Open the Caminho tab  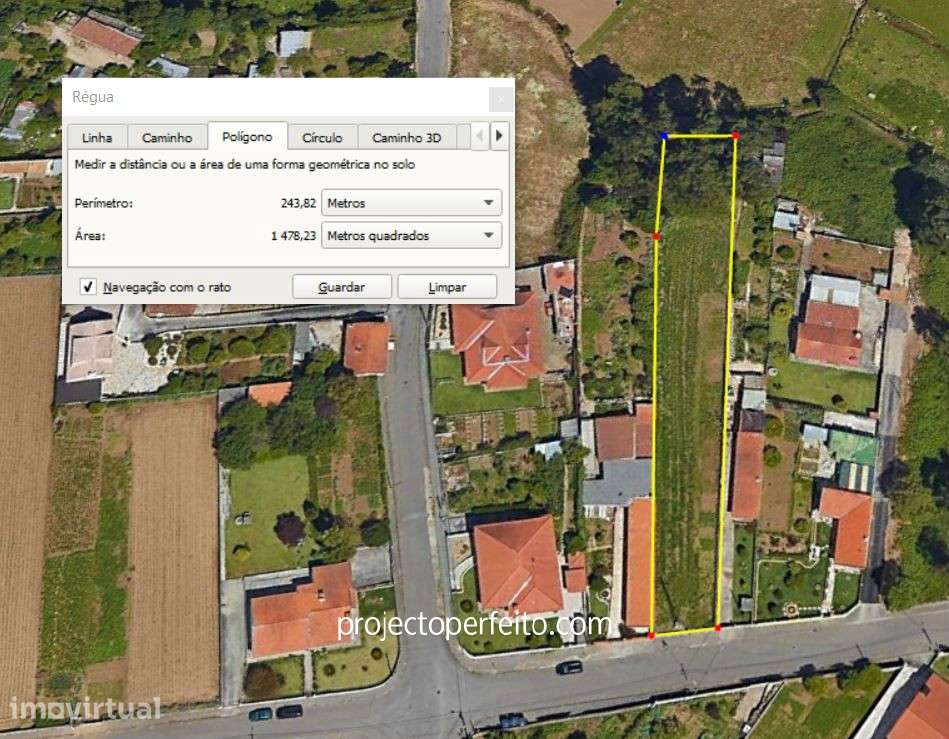(167, 137)
